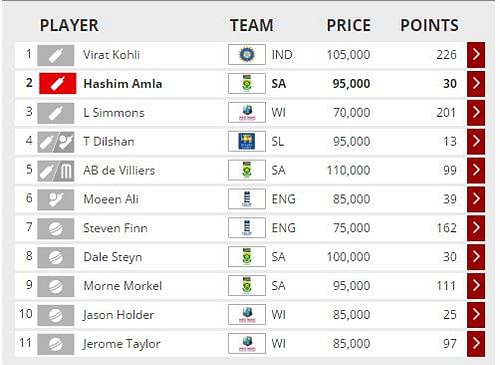Open Jerome Taylor details via red arrow

pyautogui.click(x=476, y=343)
